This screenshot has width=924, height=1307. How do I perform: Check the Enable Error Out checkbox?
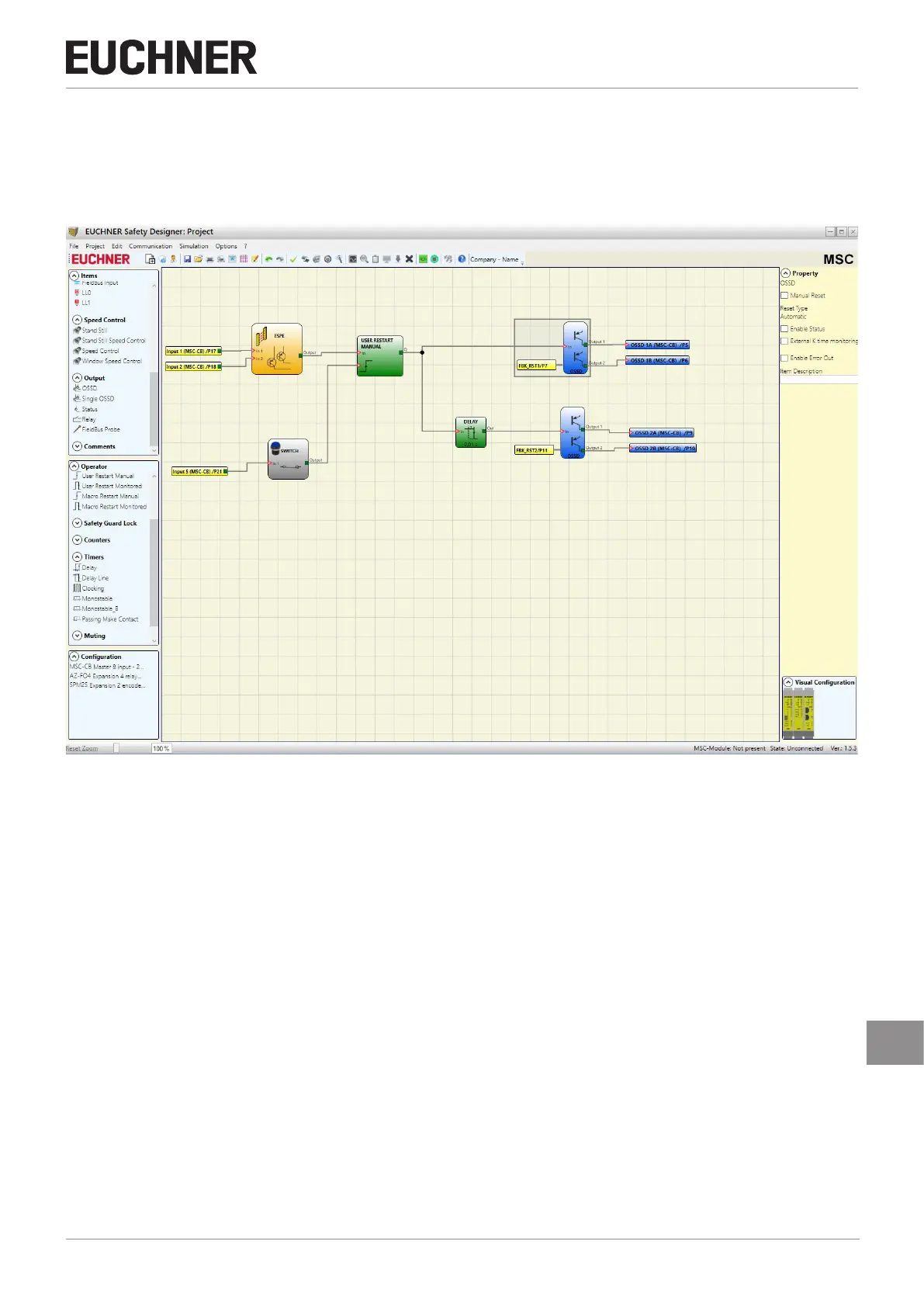pos(784,358)
